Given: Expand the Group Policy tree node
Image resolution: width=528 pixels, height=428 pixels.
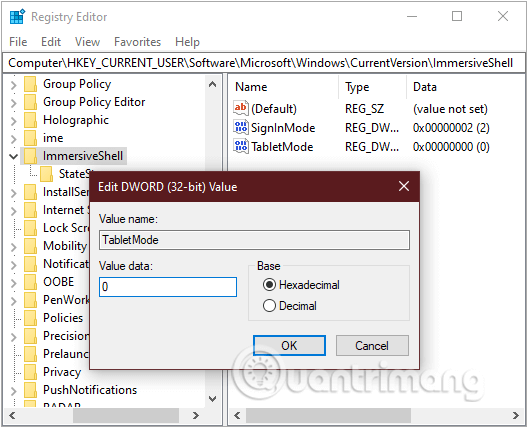Looking at the screenshot, I should point(13,84).
